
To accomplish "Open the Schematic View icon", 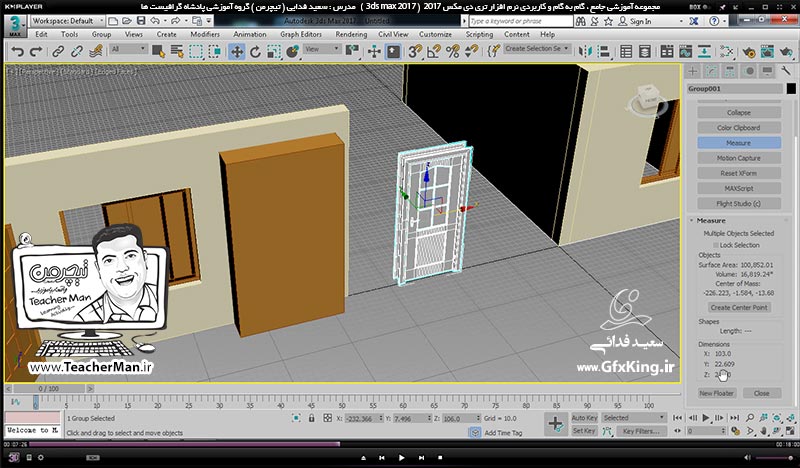I will click(x=704, y=52).
